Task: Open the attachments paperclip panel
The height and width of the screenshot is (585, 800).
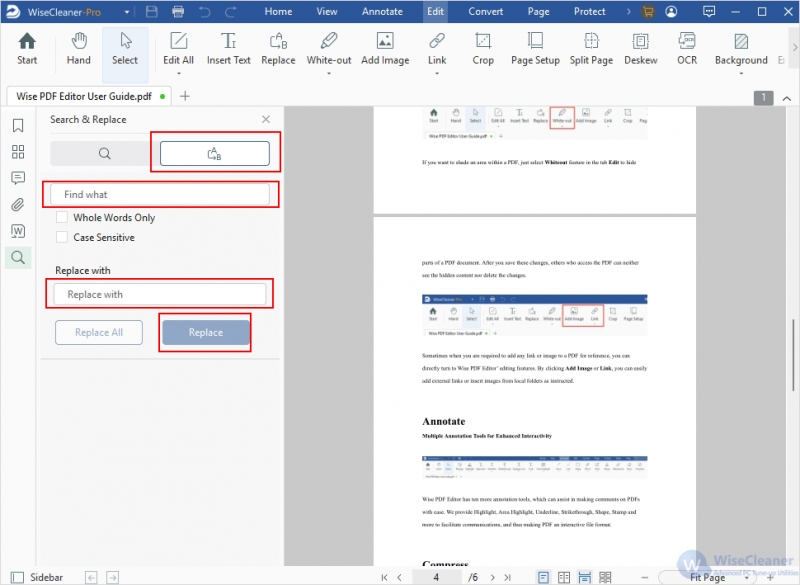Action: coord(18,205)
